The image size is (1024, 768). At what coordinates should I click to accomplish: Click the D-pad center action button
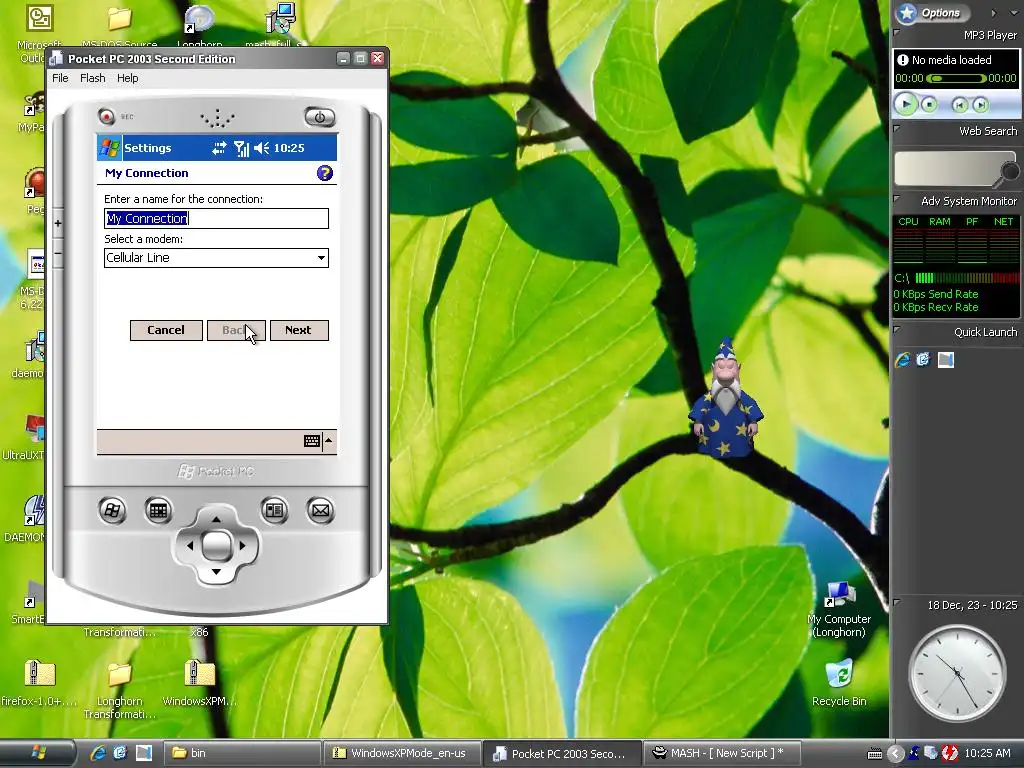(x=216, y=546)
